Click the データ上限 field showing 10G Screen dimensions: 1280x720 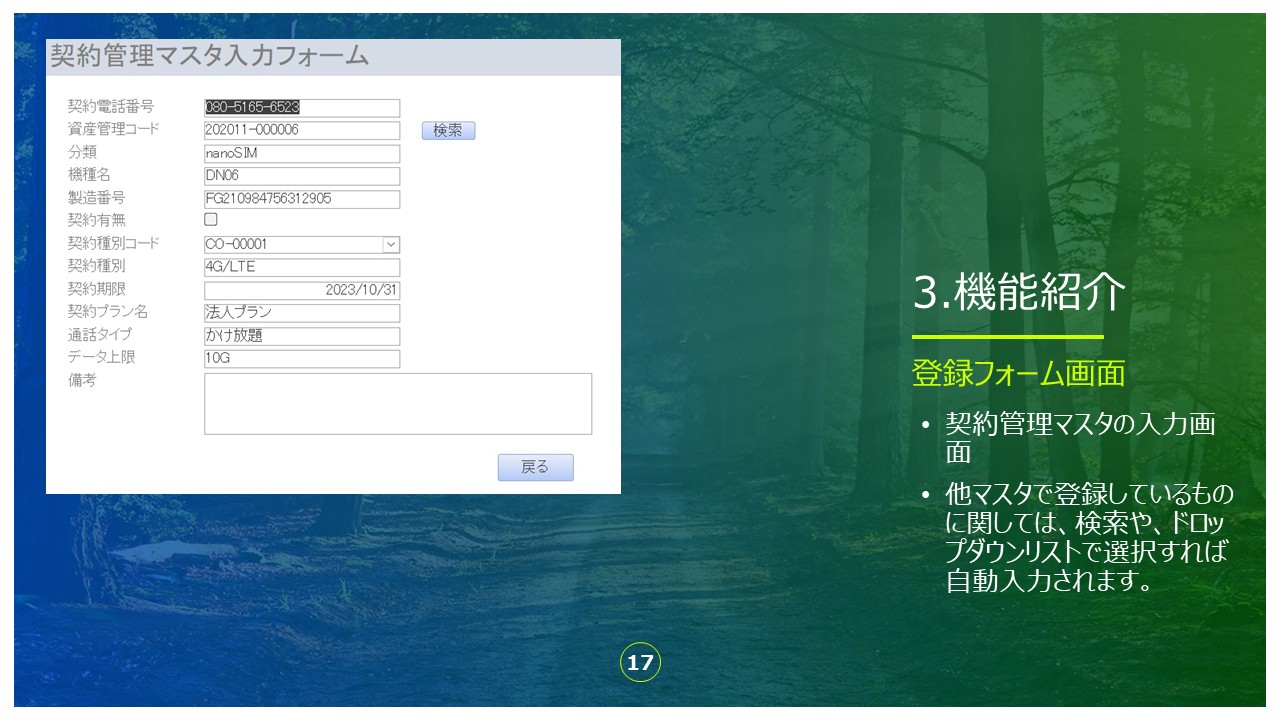301,358
